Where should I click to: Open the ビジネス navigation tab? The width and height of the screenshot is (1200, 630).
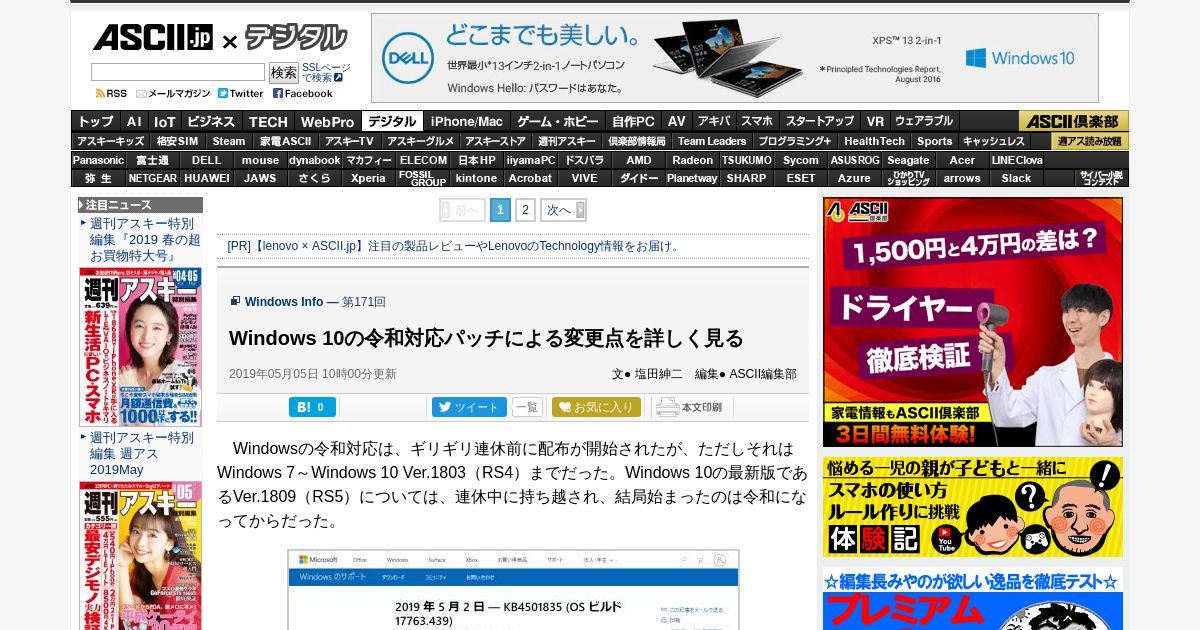(211, 121)
